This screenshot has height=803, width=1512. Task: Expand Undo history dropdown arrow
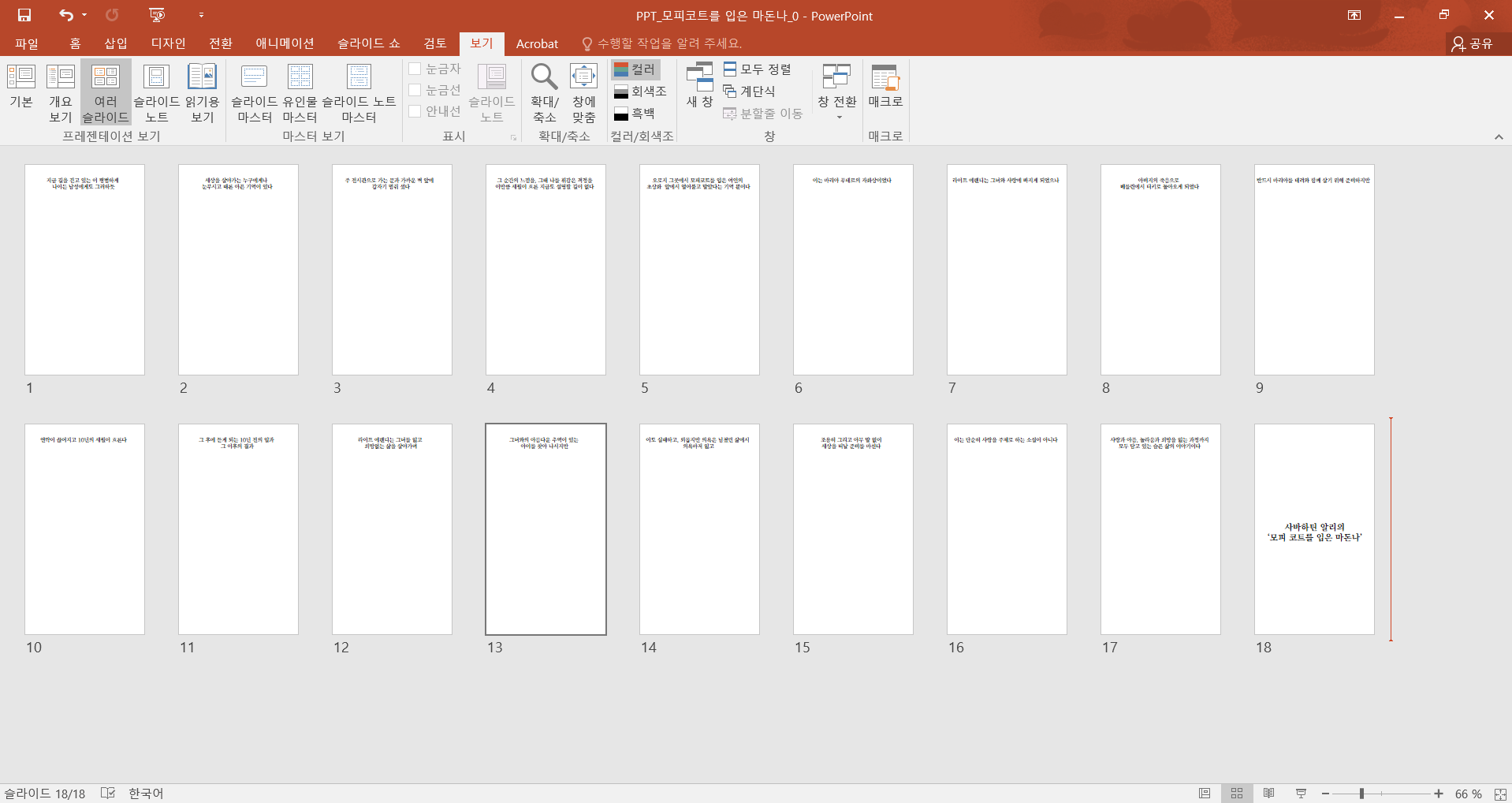coord(84,15)
